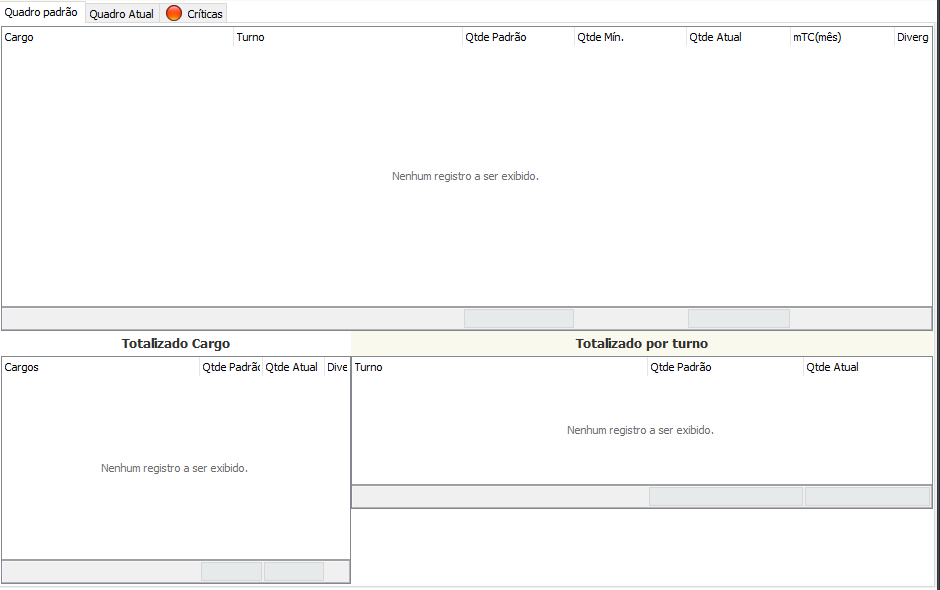Viewport: 940px width, 590px height.
Task: Select the Quadro padrão tab
Action: pyautogui.click(x=41, y=12)
